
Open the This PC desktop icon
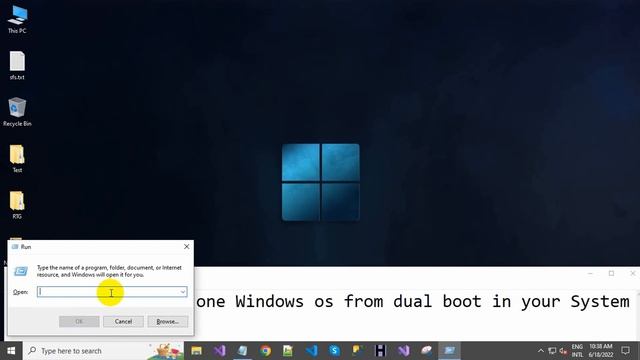click(17, 20)
